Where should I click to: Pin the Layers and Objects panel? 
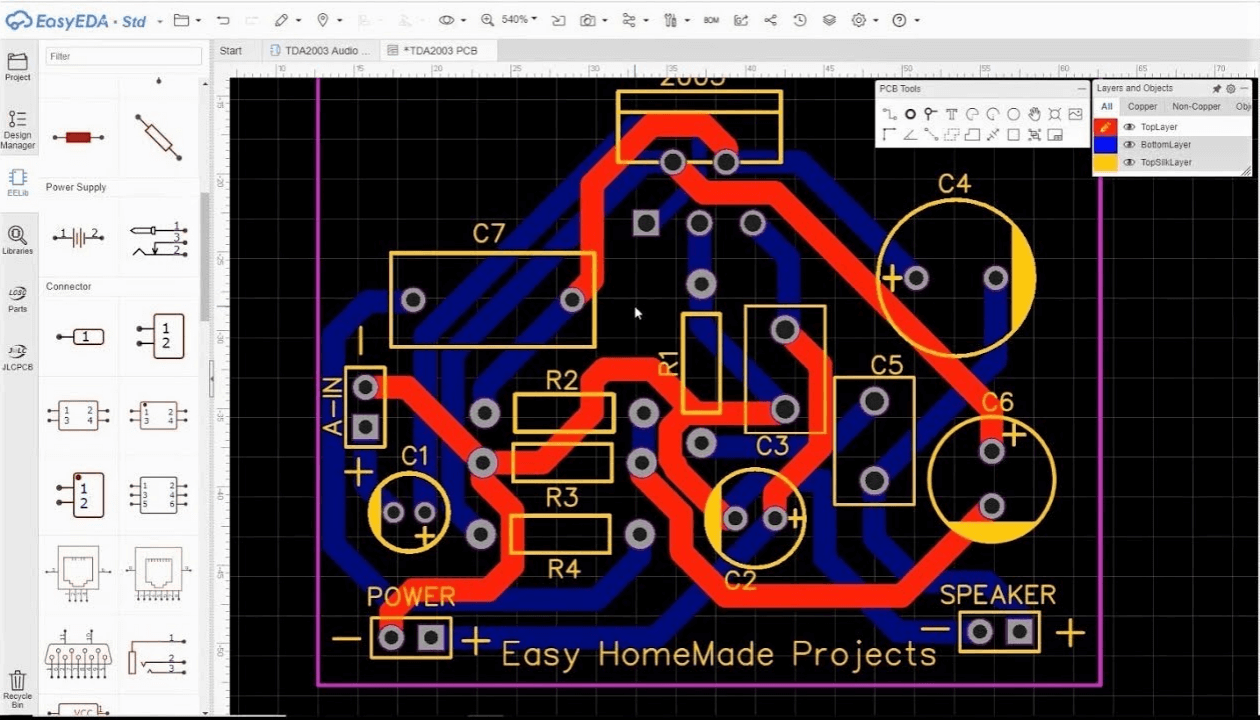pyautogui.click(x=1217, y=89)
